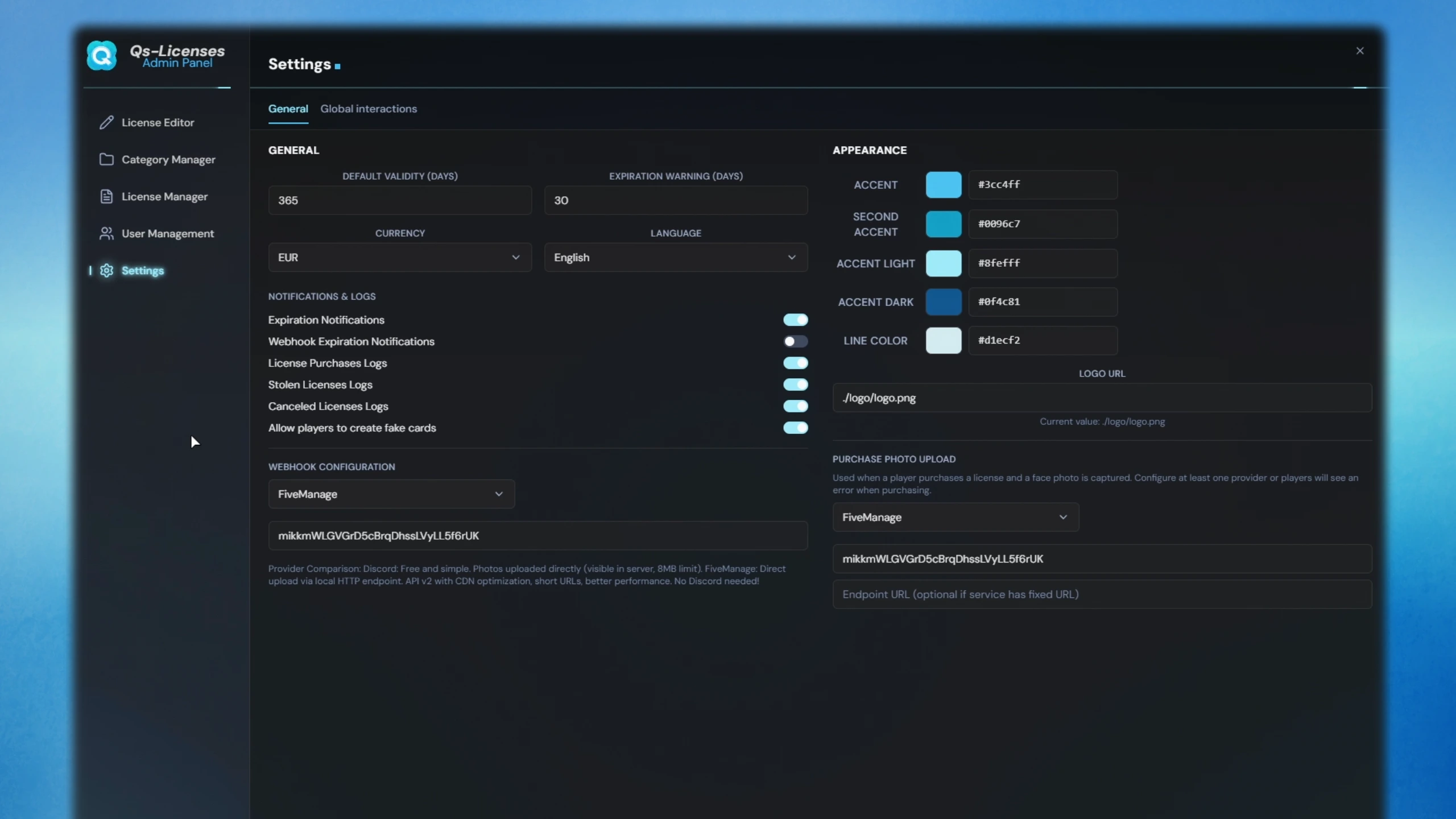Open the Webhook Configuration FiveManage dropdown
Viewport: 1456px width, 819px height.
391,494
